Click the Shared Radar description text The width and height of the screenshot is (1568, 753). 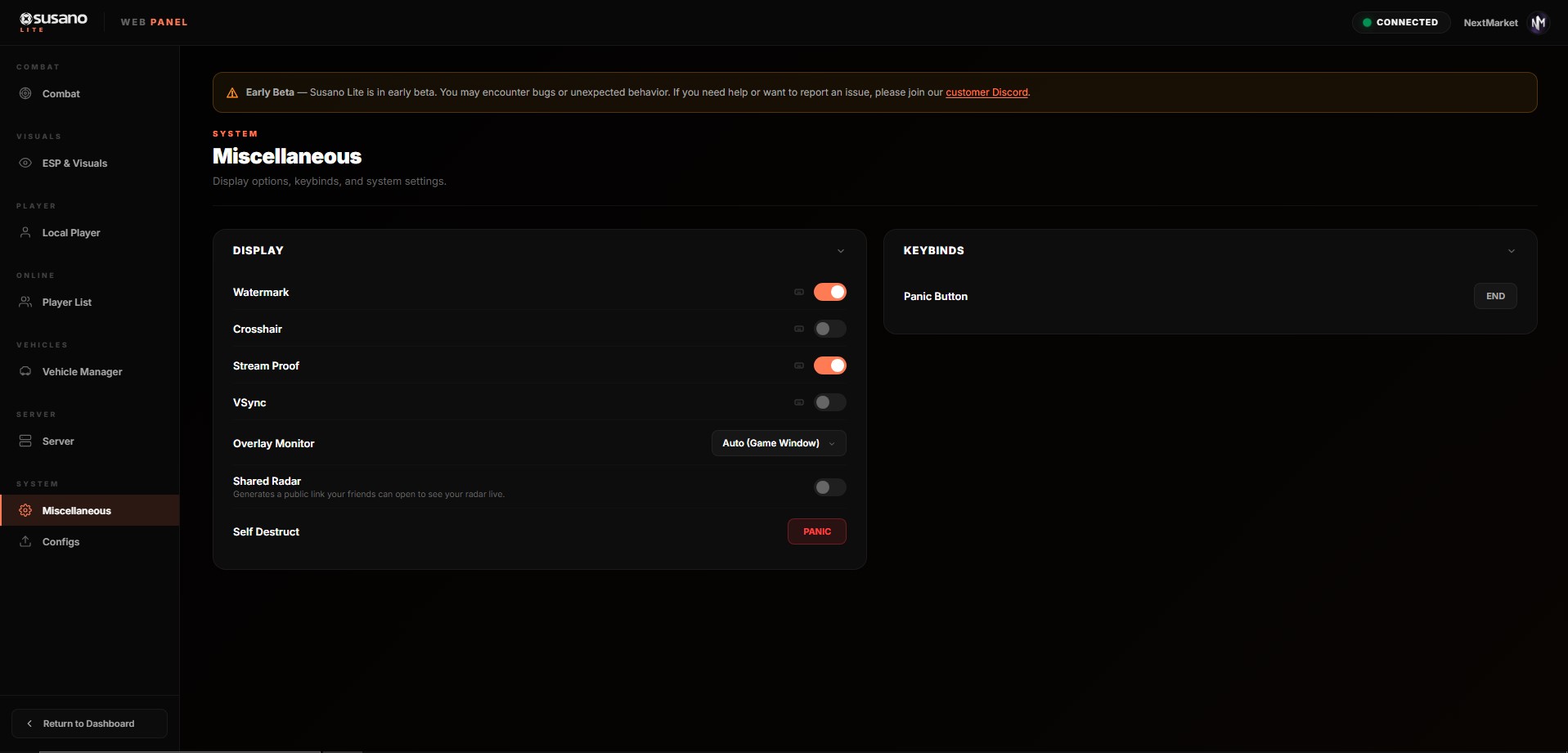click(369, 494)
